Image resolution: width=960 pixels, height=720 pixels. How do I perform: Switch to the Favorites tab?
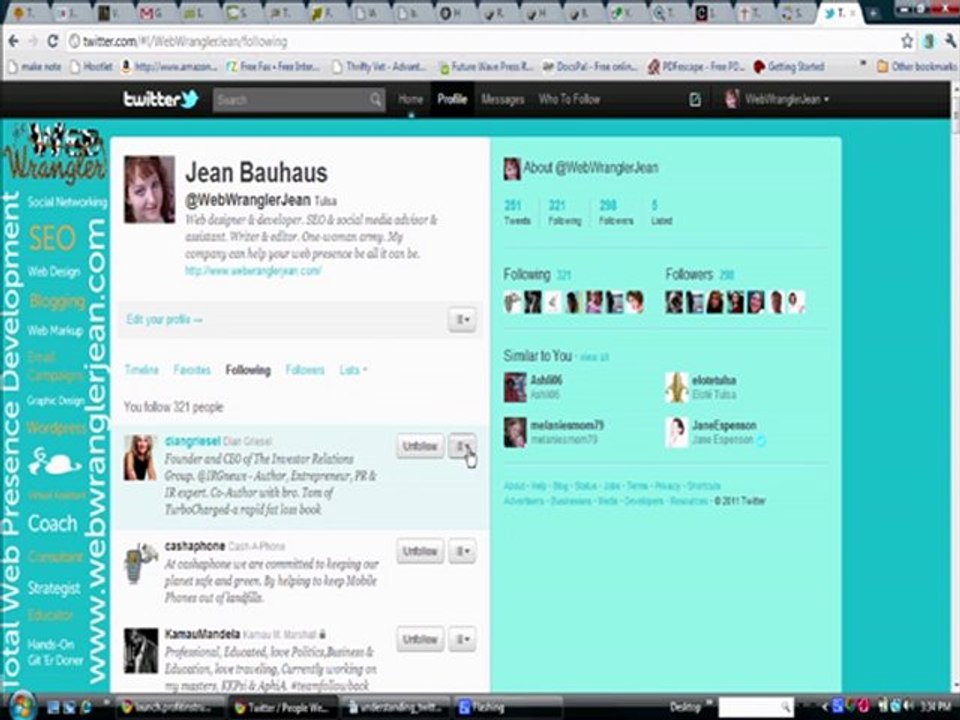click(x=192, y=370)
